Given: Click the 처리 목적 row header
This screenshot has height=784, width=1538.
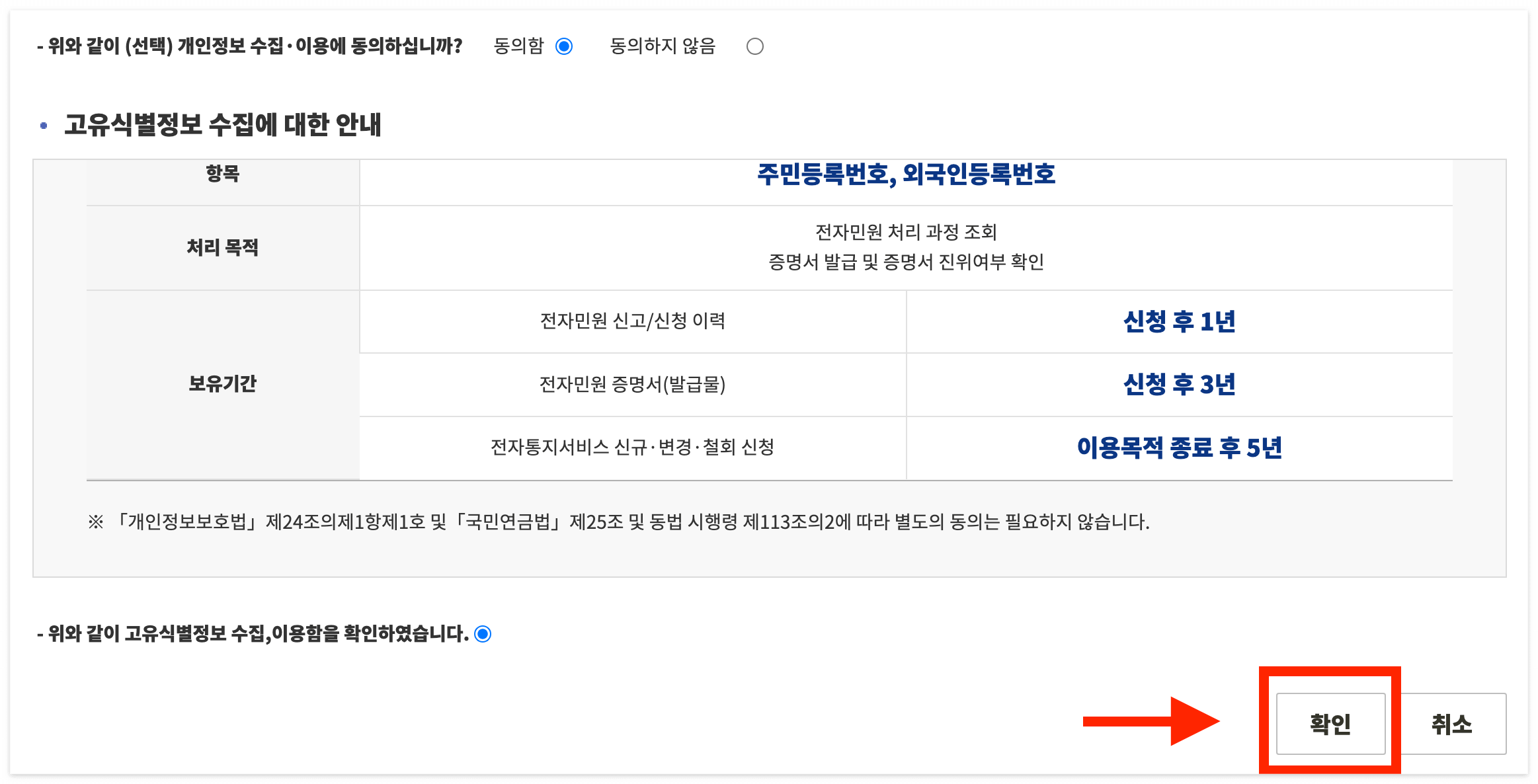Looking at the screenshot, I should [223, 248].
